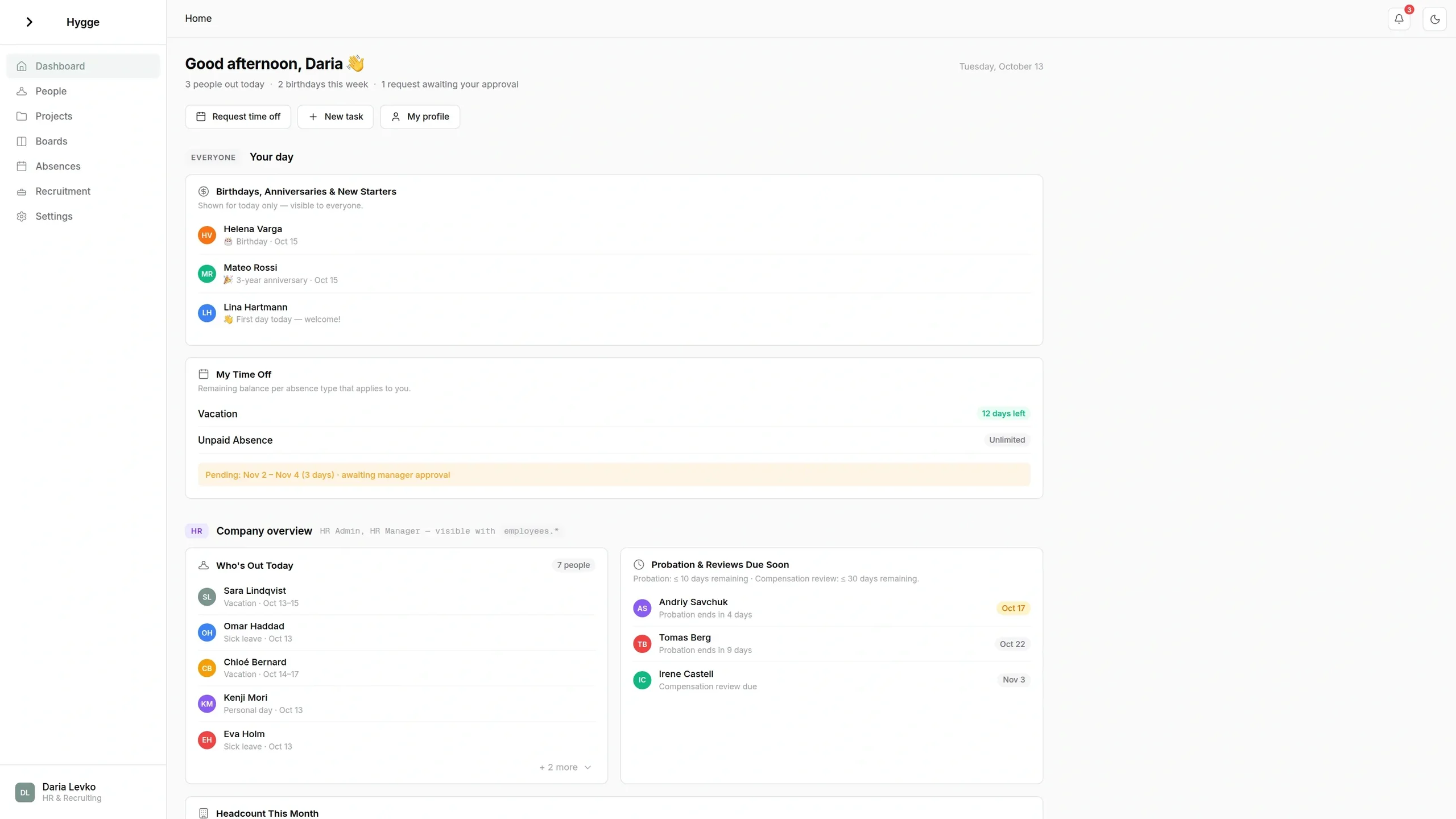Open Andriy Savchuk's name

coord(693,602)
